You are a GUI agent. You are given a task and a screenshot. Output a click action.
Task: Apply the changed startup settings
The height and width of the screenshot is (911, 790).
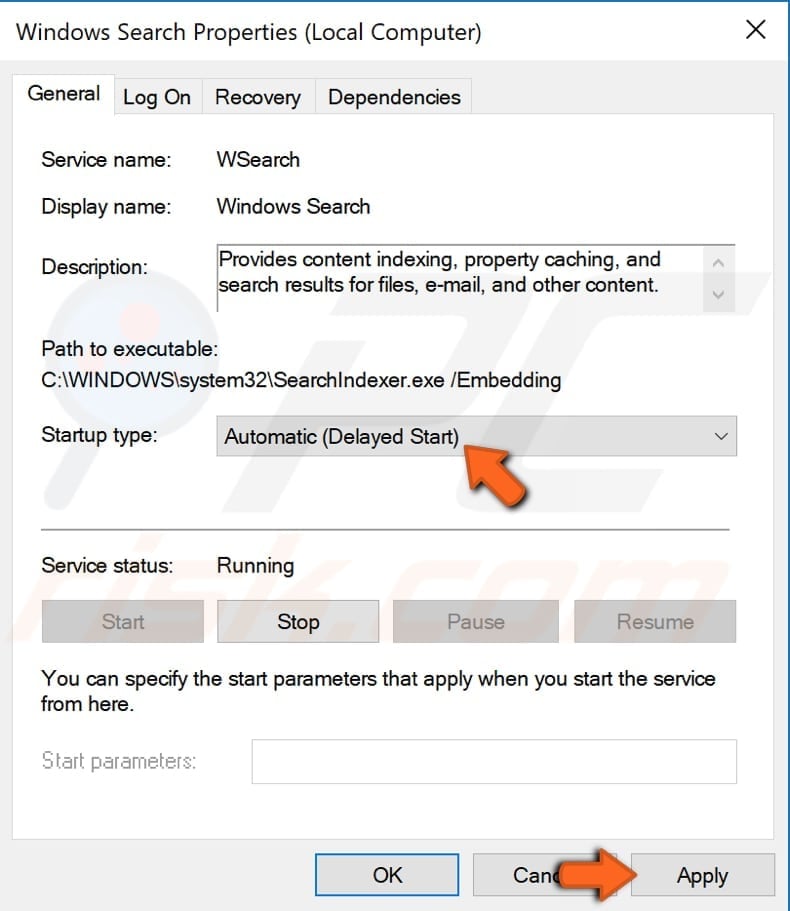(x=702, y=874)
